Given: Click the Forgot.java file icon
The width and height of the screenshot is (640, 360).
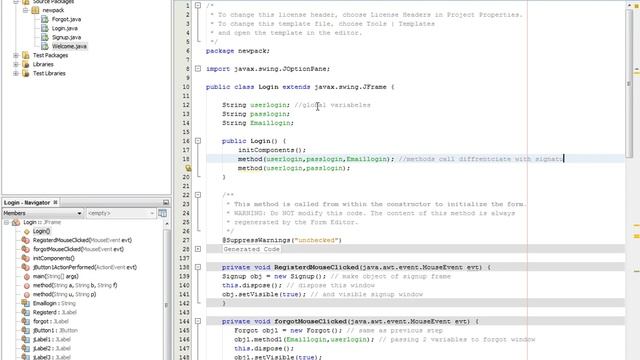Looking at the screenshot, I should click(x=45, y=19).
